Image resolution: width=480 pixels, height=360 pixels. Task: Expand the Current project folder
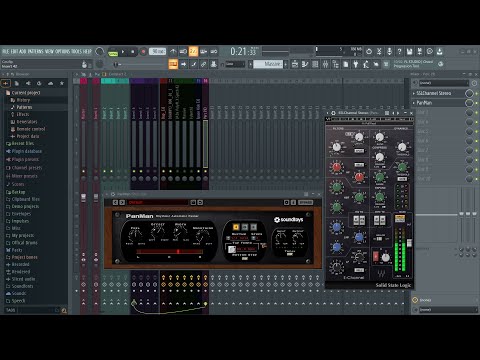pyautogui.click(x=26, y=93)
